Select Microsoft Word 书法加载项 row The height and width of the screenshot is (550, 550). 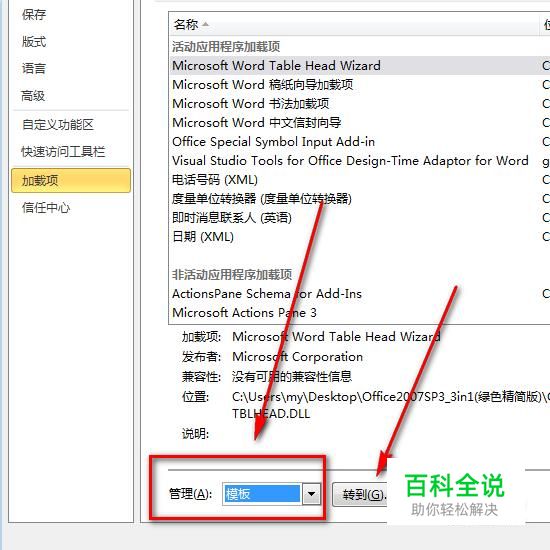point(360,103)
